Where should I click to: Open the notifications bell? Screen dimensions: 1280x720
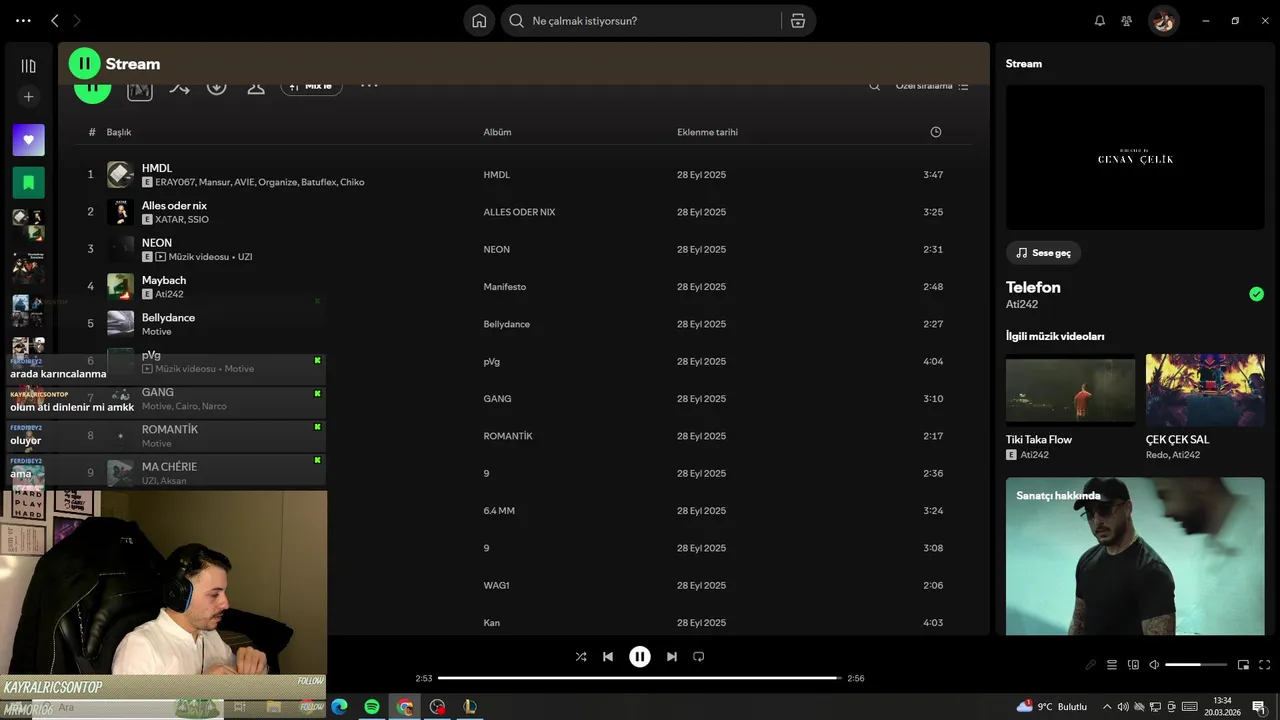click(1100, 20)
